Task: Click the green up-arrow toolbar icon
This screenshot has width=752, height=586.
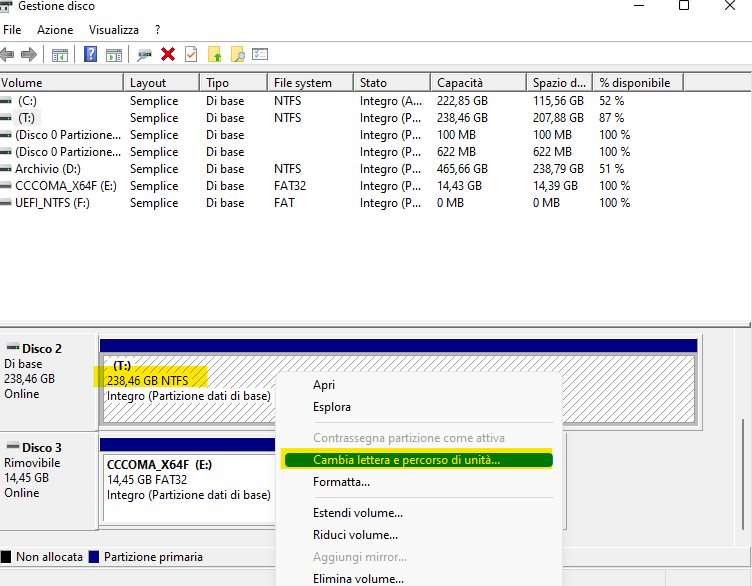Action: coord(214,54)
